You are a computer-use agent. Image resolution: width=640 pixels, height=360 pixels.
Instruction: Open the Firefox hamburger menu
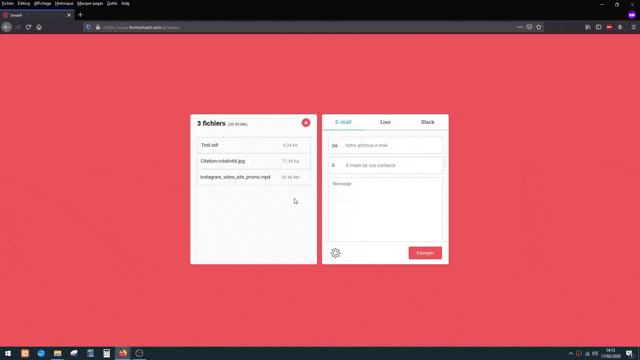point(633,27)
